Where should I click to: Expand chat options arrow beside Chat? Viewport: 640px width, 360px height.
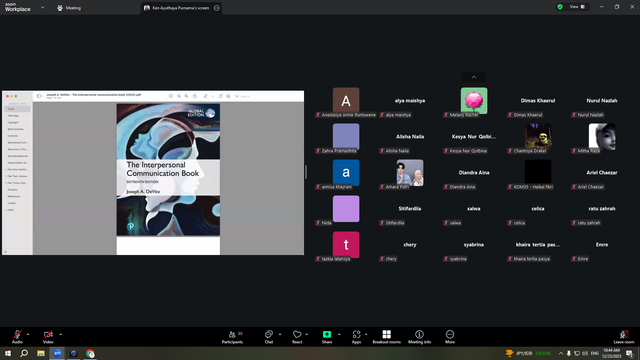pos(280,334)
